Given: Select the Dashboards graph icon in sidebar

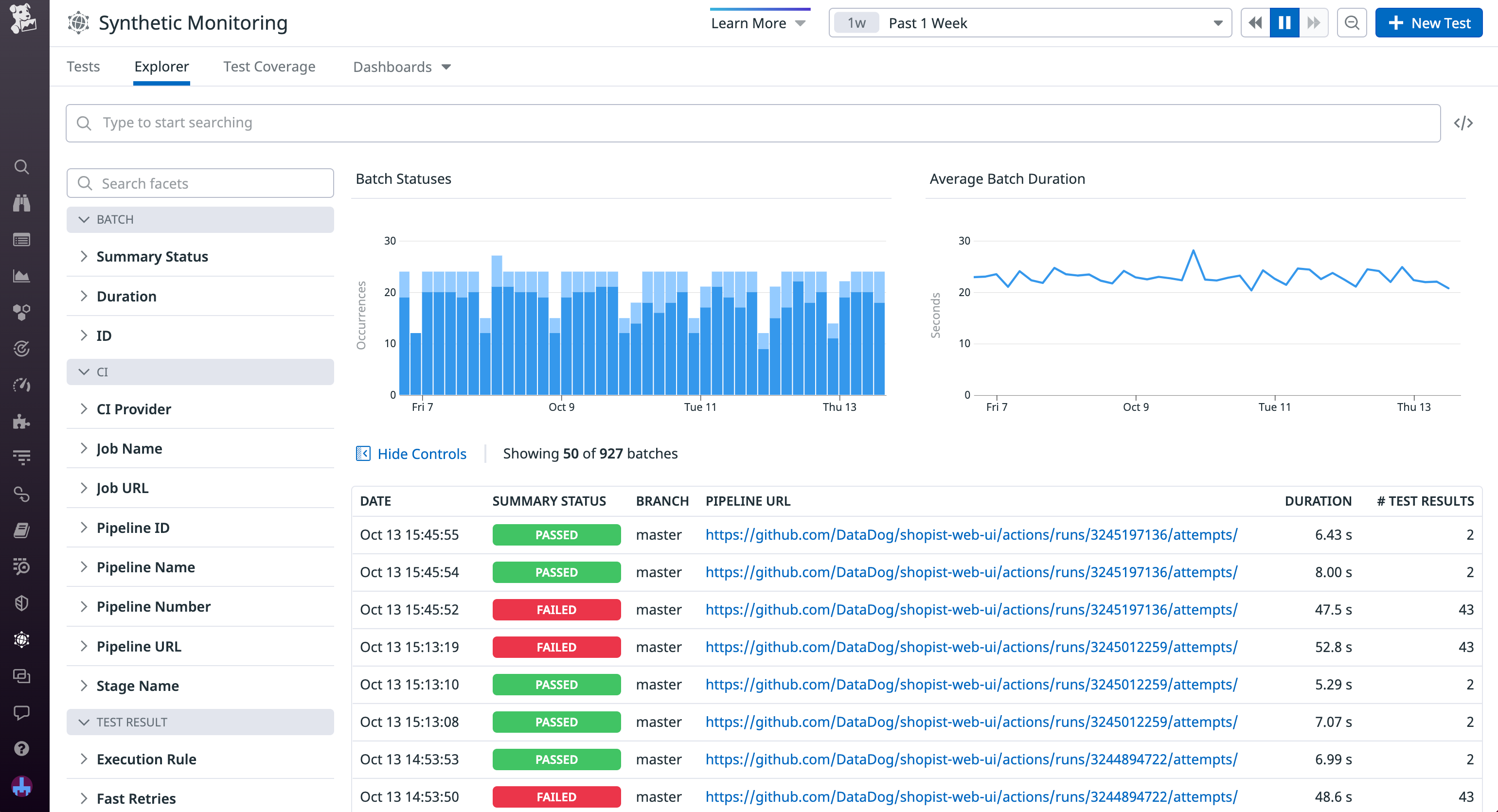Looking at the screenshot, I should click(x=21, y=276).
